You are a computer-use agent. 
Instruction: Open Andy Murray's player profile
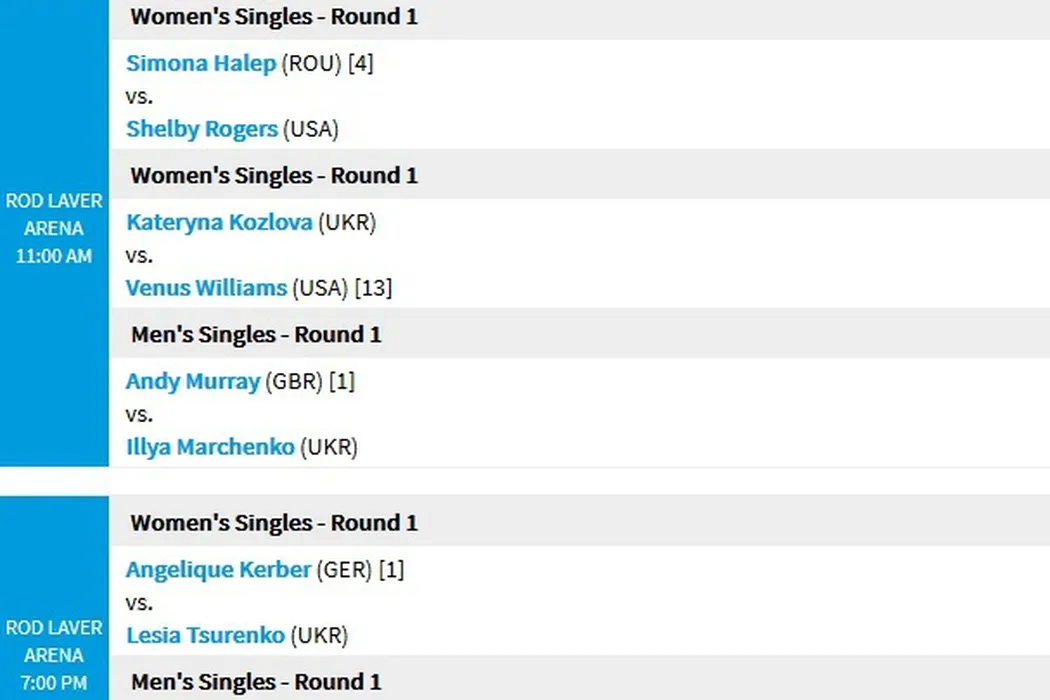tap(192, 381)
